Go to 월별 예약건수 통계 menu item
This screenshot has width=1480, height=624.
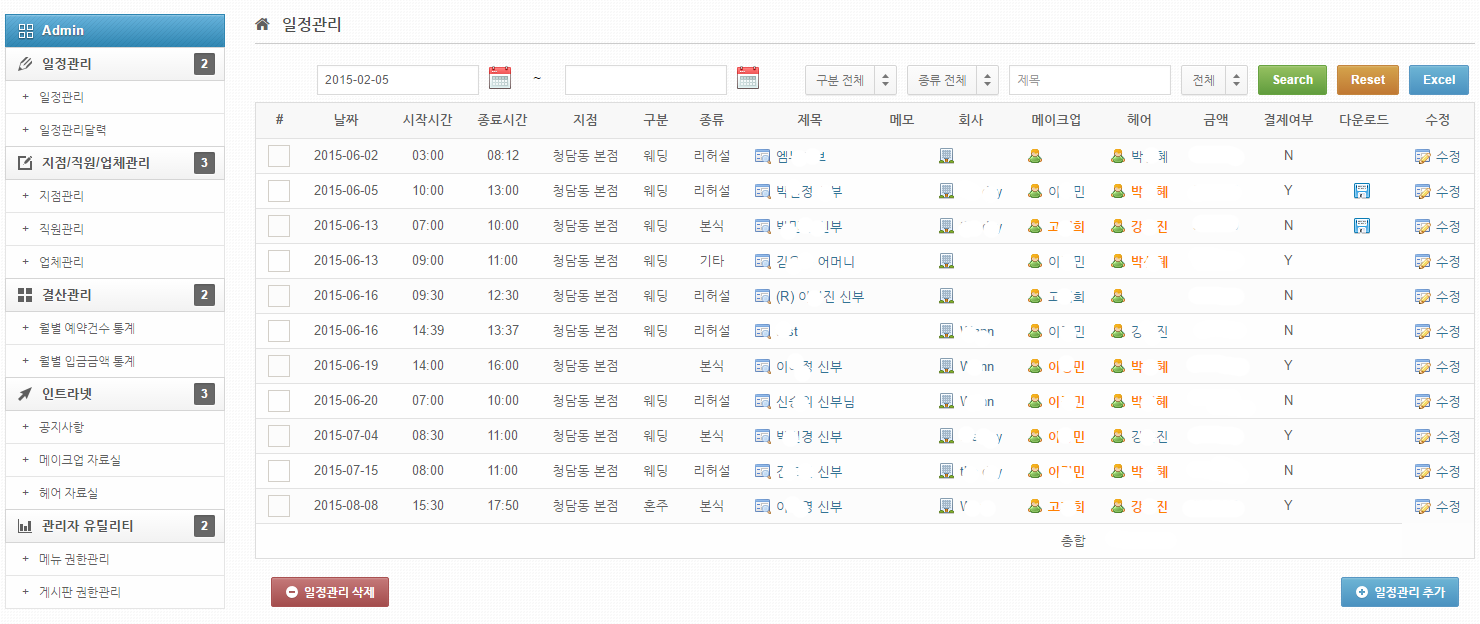click(86, 328)
